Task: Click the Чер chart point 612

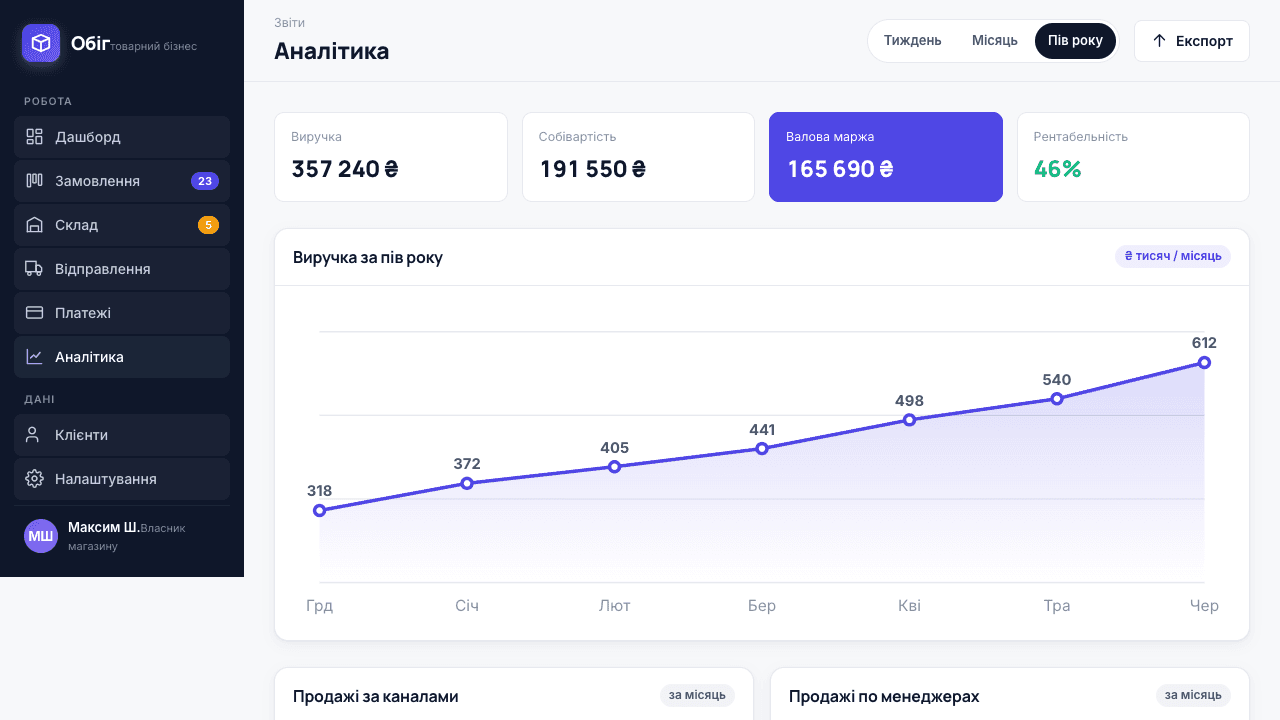Action: click(x=1204, y=362)
